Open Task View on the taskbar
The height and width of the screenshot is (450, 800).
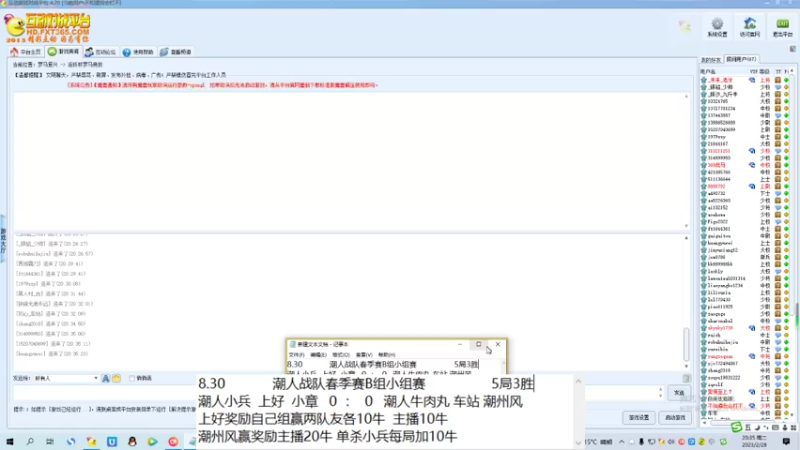(49, 442)
